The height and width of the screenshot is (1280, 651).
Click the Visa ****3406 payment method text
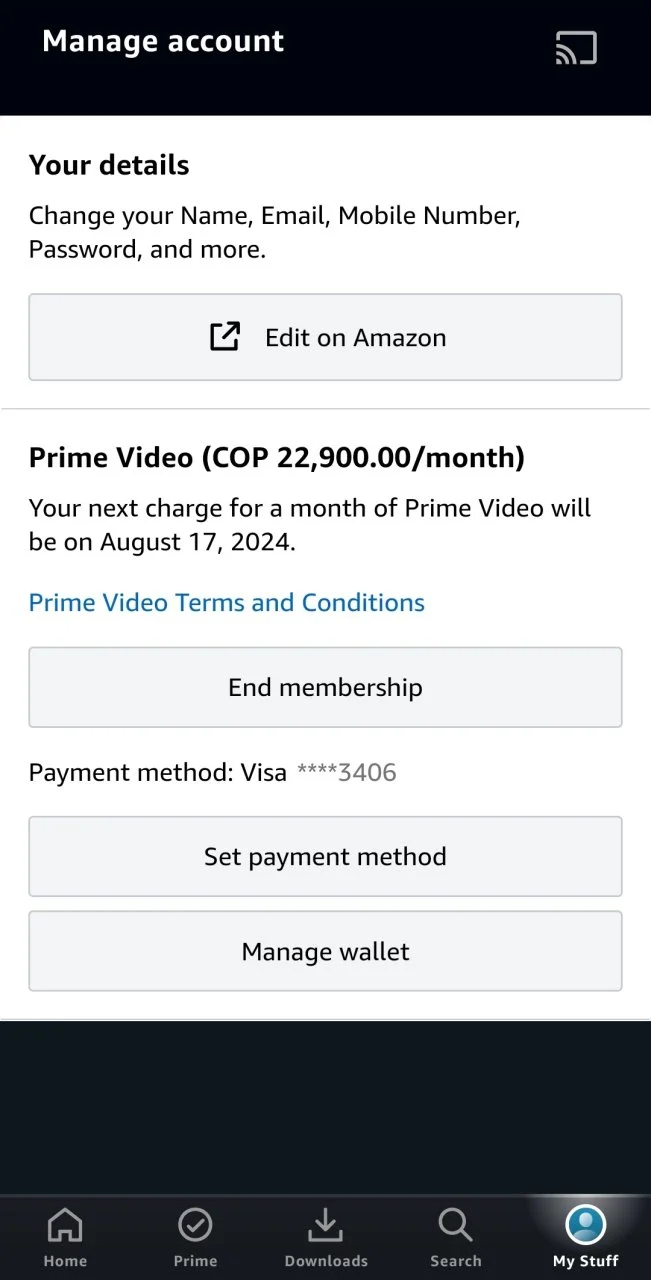tap(318, 772)
